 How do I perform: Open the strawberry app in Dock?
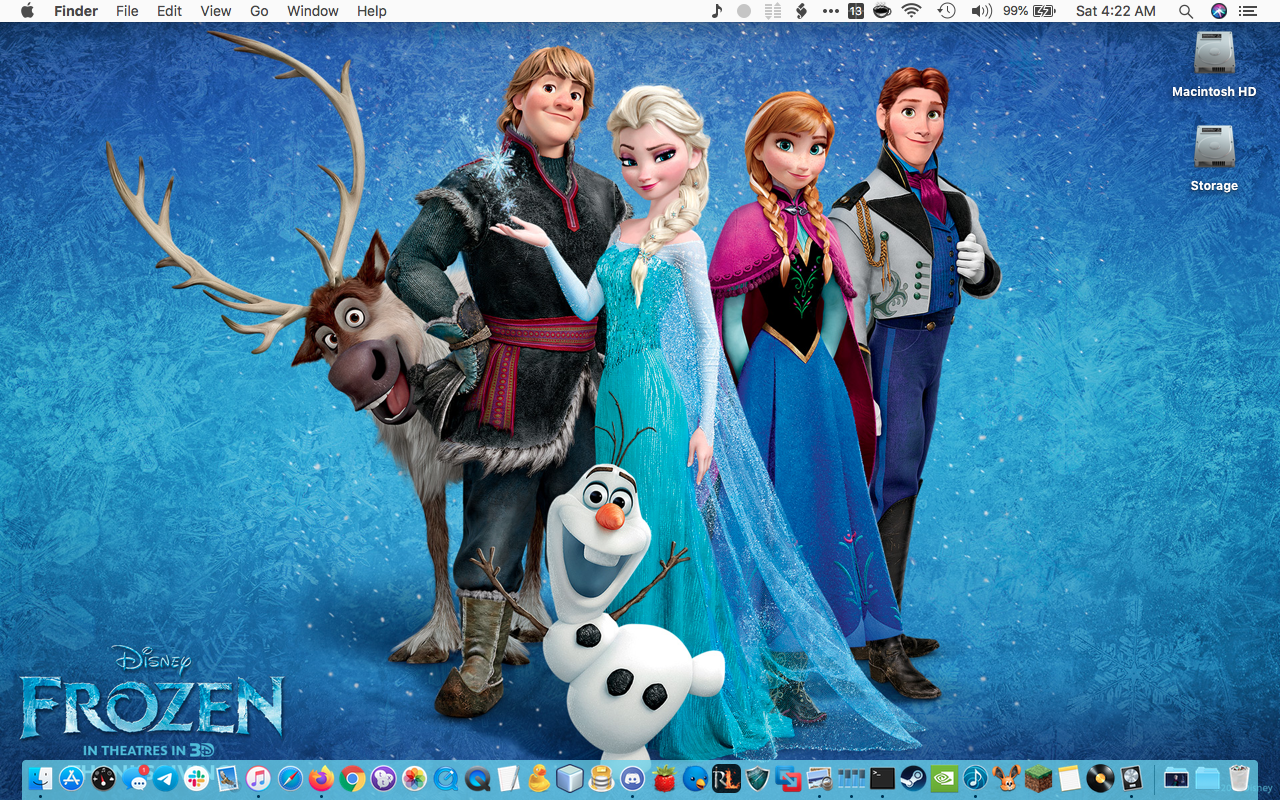(664, 778)
